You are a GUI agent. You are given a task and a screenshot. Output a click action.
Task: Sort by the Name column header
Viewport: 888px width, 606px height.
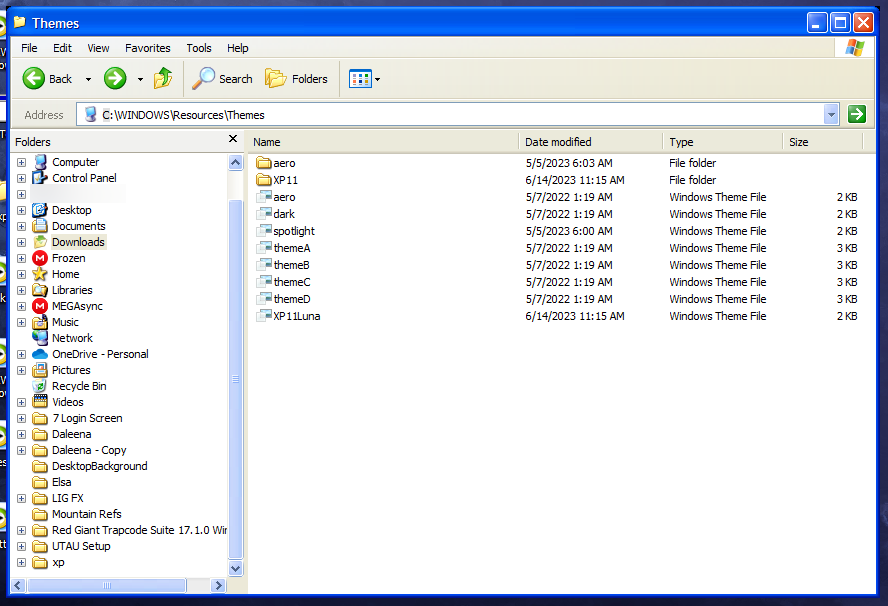click(x=382, y=142)
